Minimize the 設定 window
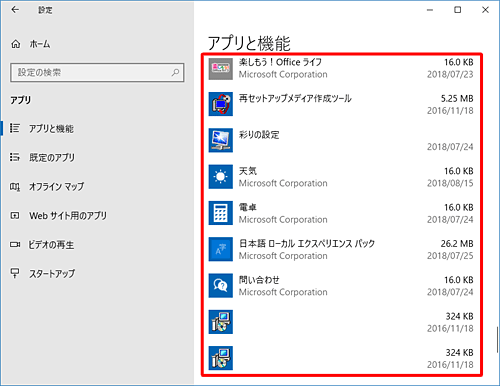 [430, 10]
